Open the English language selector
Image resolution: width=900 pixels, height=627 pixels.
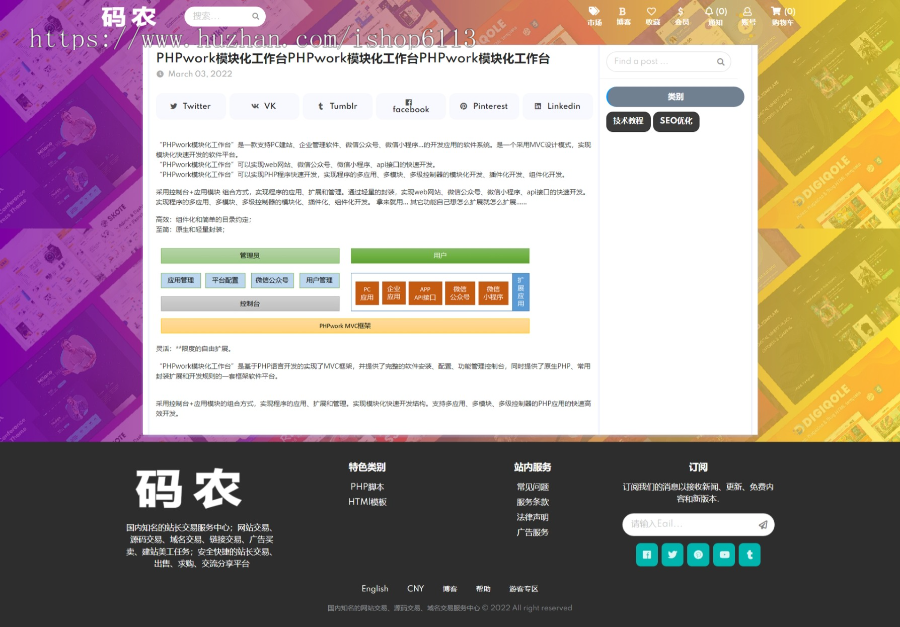point(375,589)
